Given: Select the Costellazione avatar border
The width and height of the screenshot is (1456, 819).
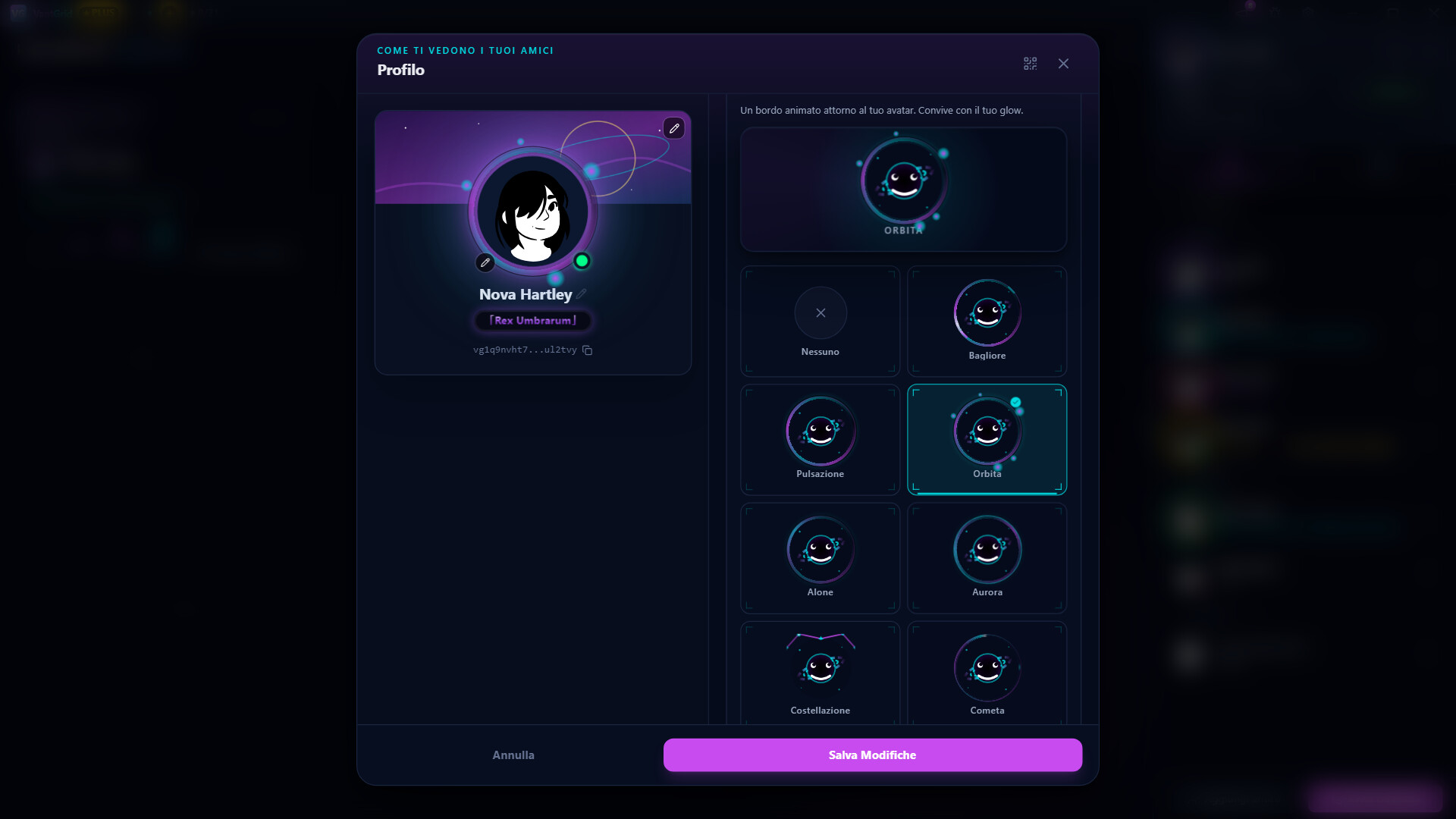Looking at the screenshot, I should click(x=820, y=673).
